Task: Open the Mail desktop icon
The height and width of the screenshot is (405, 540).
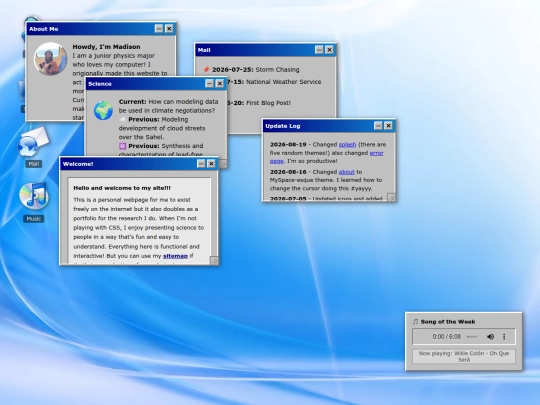Action: [x=33, y=146]
